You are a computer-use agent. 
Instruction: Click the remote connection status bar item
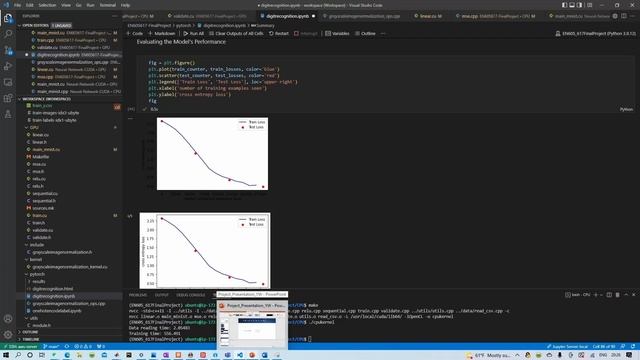pos(20,347)
